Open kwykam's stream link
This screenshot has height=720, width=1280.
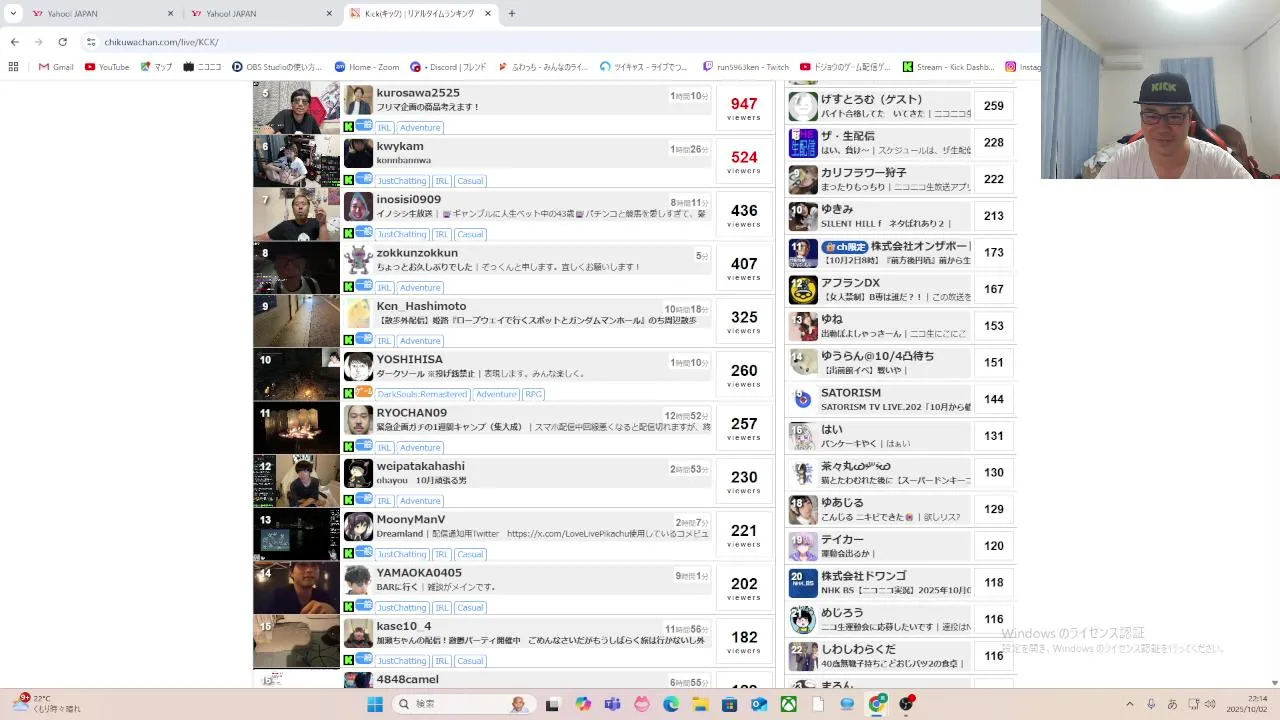400,146
